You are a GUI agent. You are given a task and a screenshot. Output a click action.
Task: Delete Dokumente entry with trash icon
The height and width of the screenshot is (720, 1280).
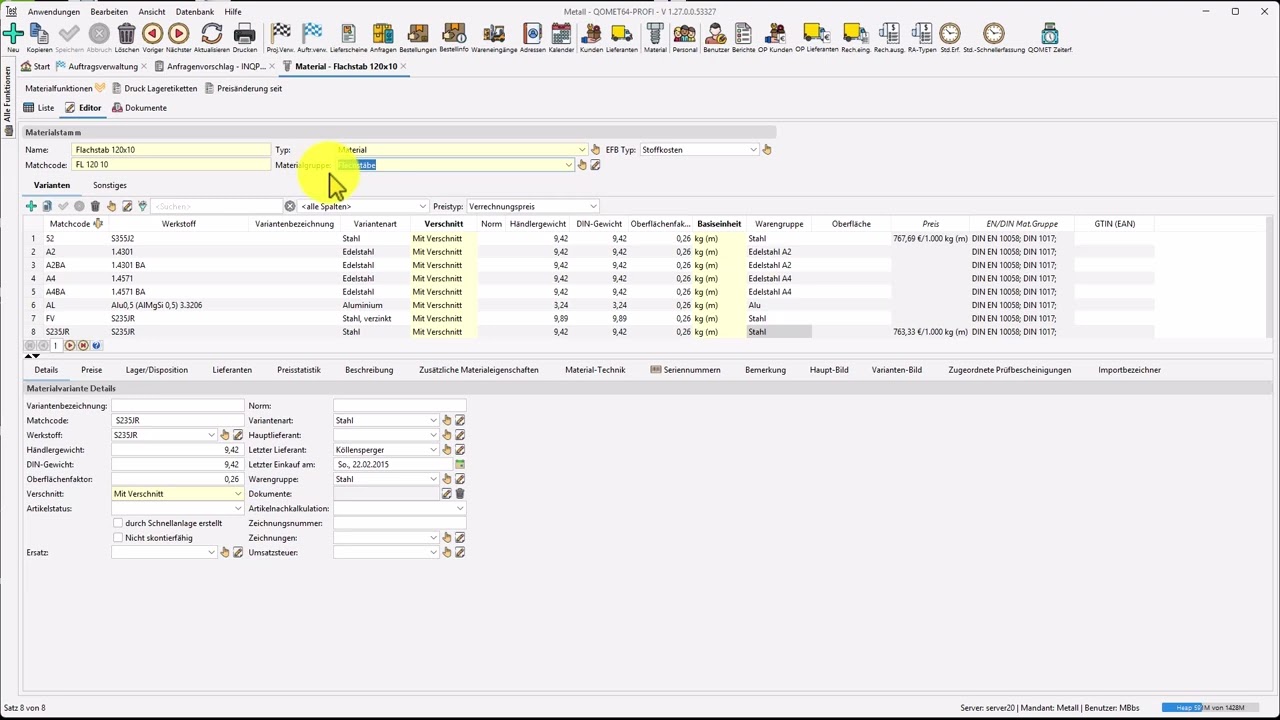click(460, 494)
